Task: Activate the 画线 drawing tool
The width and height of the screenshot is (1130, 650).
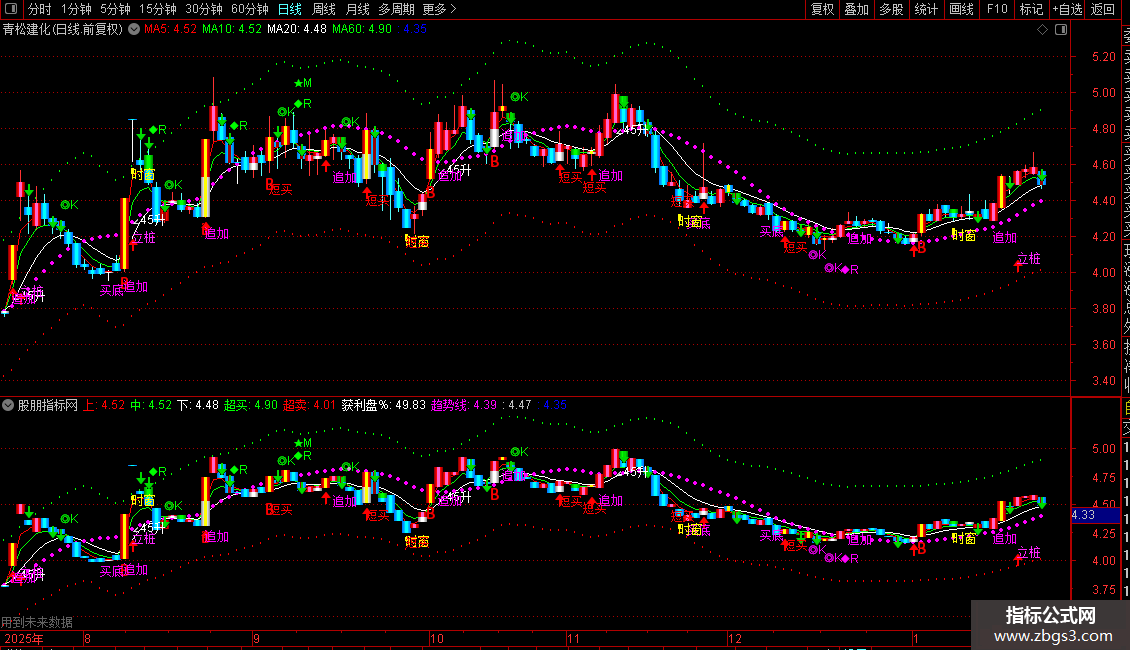Action: tap(961, 9)
